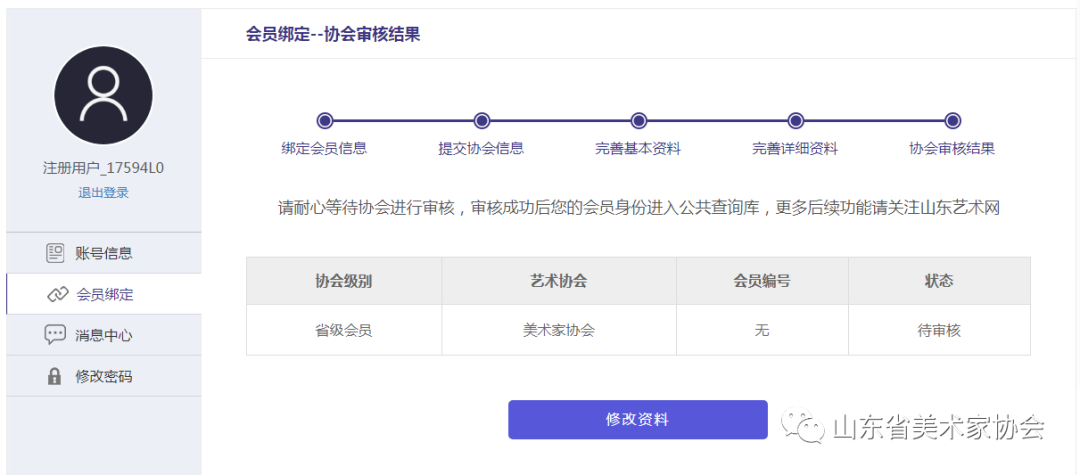Click the 完善基本资料 step circle

pyautogui.click(x=638, y=121)
